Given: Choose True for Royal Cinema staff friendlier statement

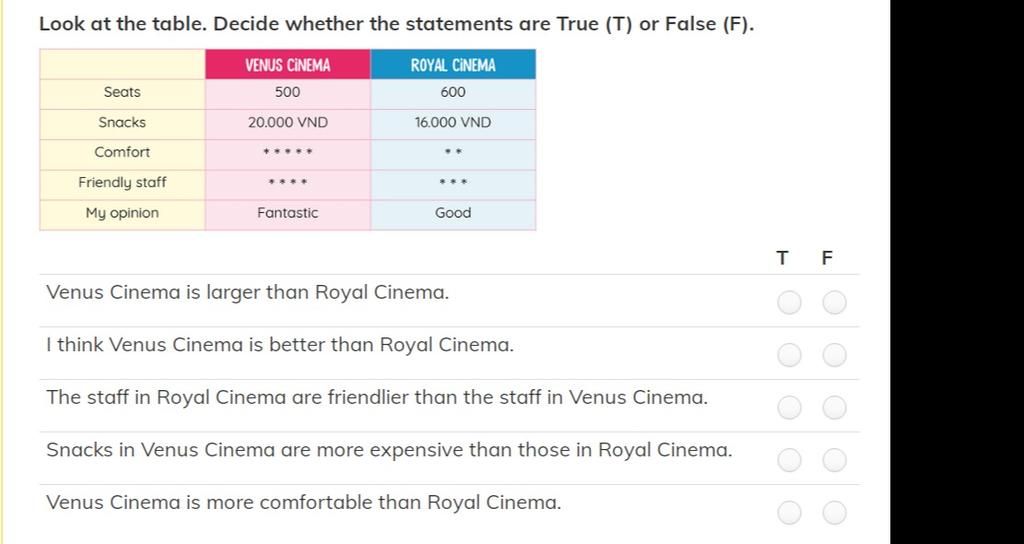Looking at the screenshot, I should click(x=789, y=407).
